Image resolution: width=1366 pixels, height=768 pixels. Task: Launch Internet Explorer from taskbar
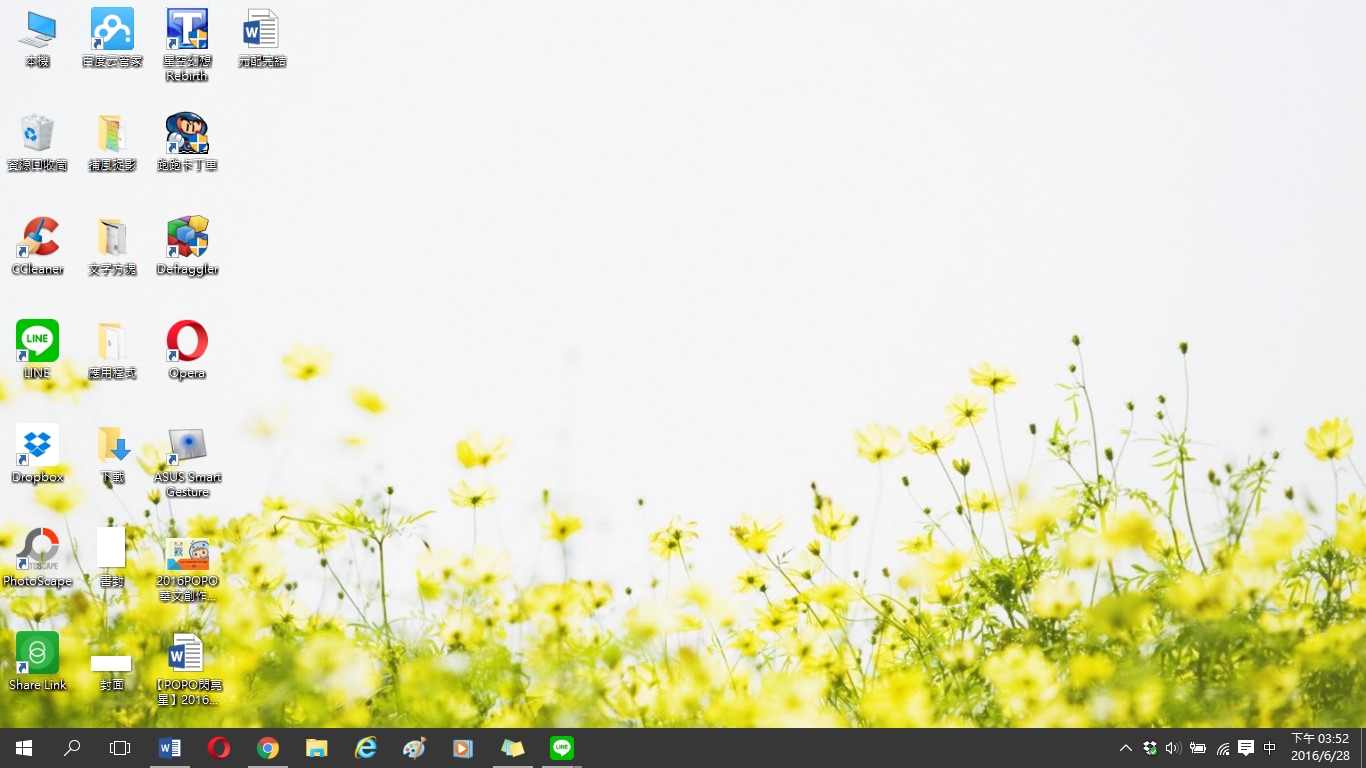(x=366, y=748)
